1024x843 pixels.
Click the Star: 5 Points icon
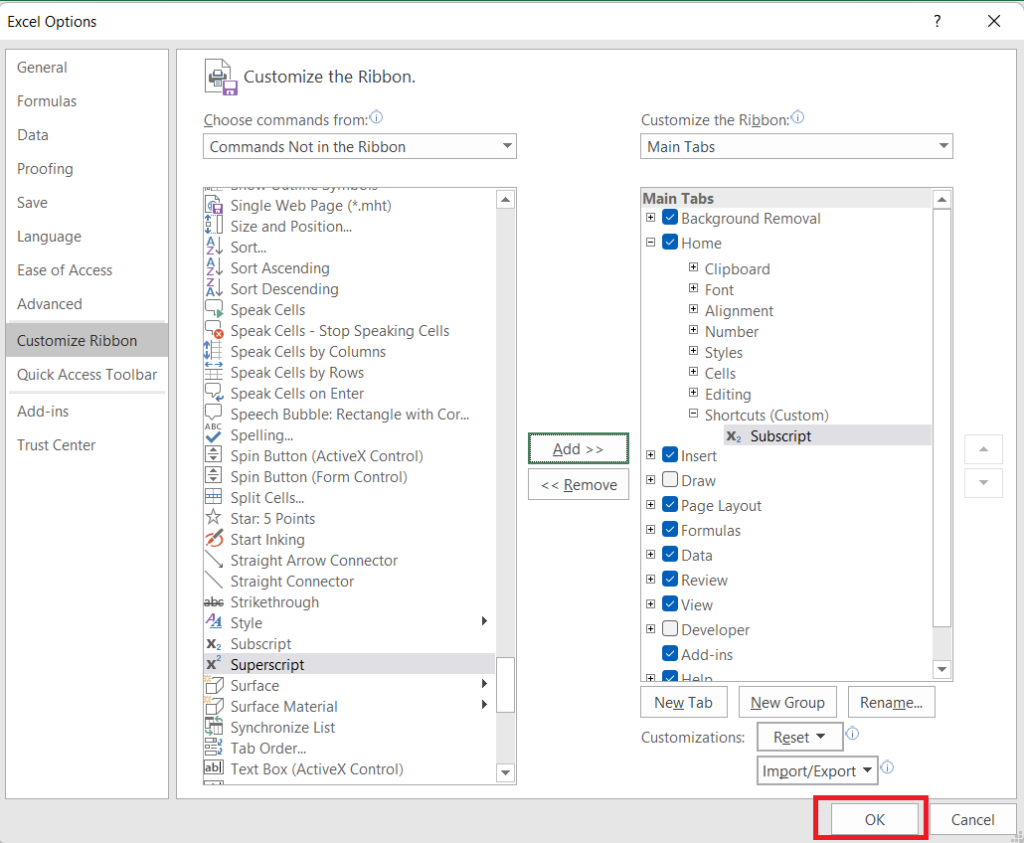point(214,518)
